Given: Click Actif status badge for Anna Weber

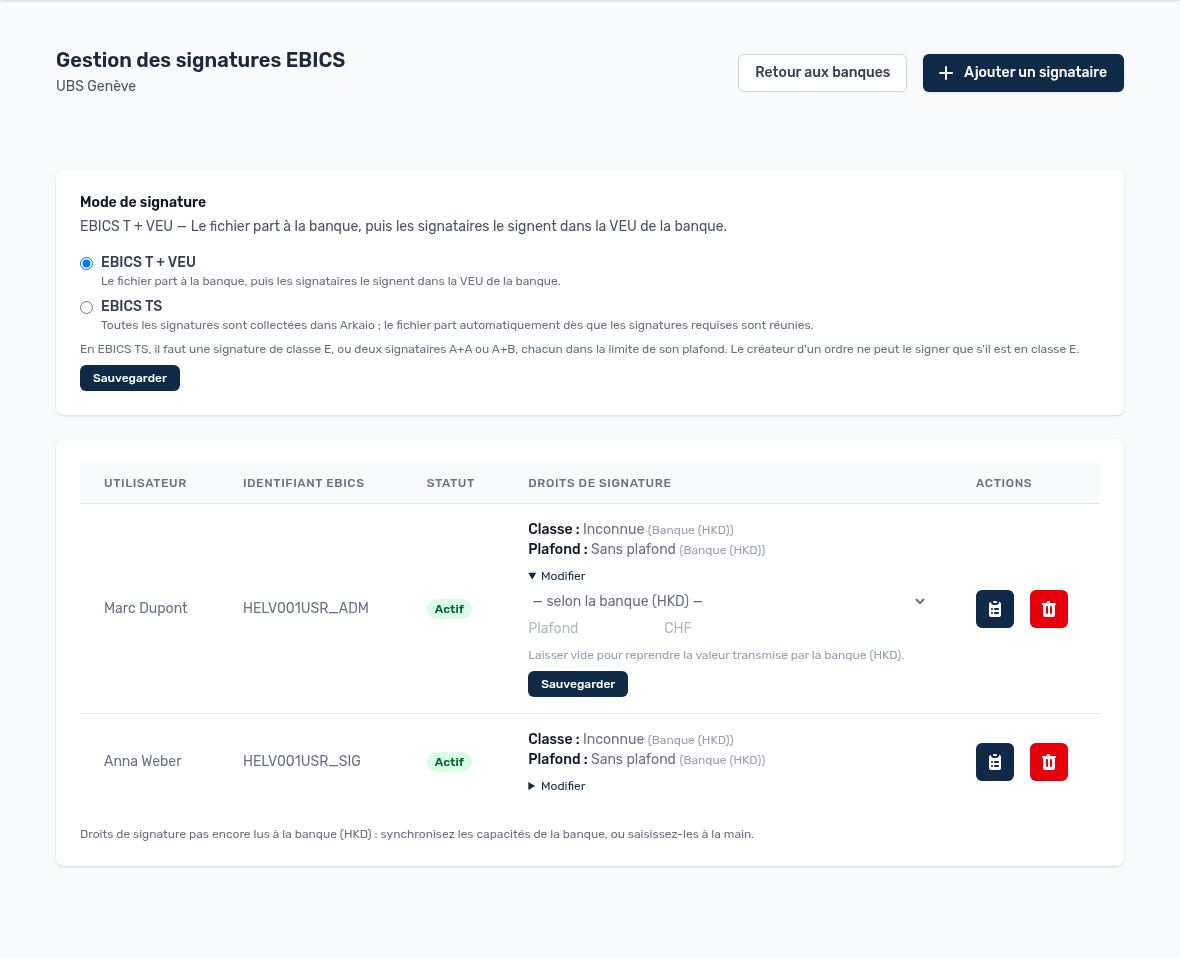Looking at the screenshot, I should tap(449, 762).
